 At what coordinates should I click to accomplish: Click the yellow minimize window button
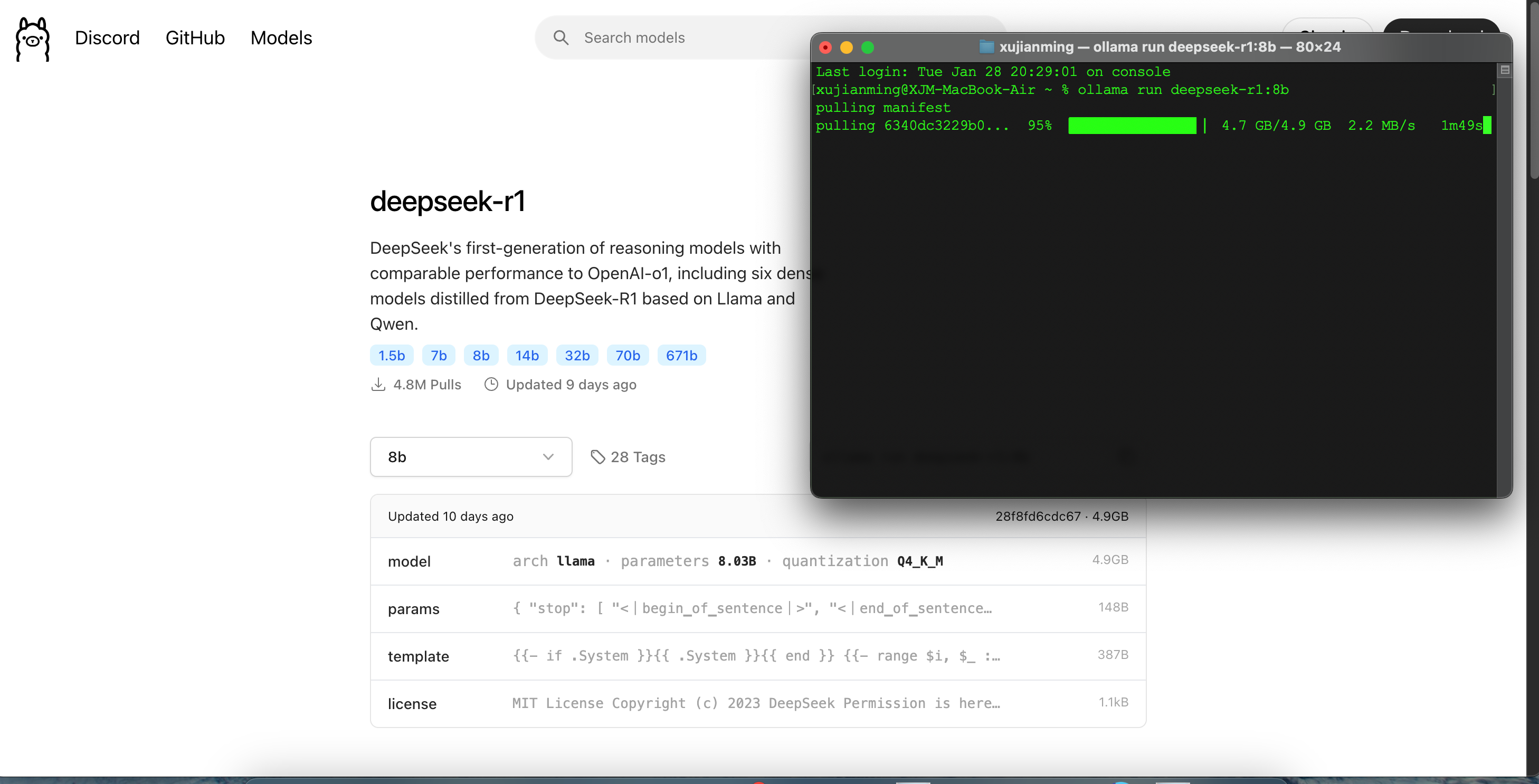[x=846, y=47]
